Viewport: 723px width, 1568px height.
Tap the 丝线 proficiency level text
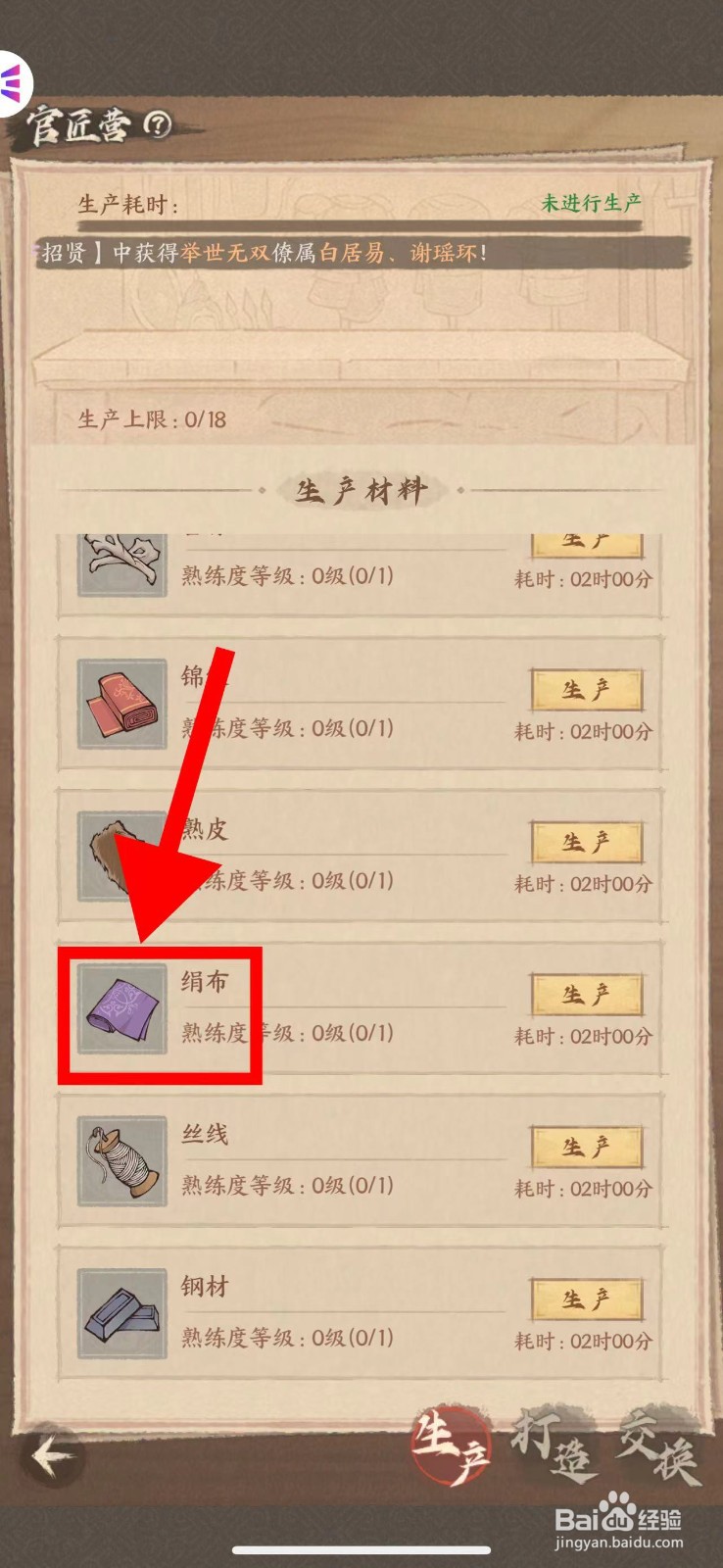point(287,1185)
